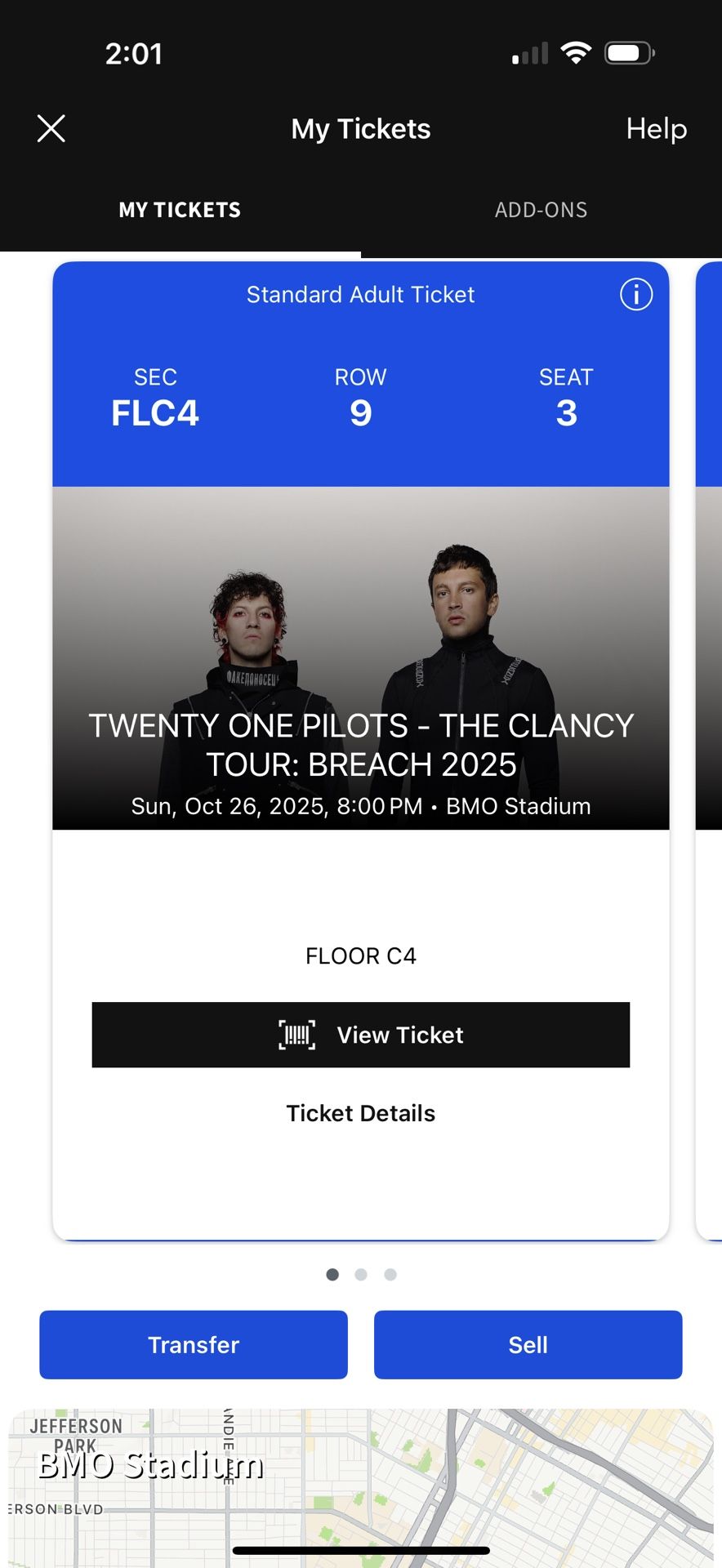Tap the Wi-Fi icon in the status bar
The height and width of the screenshot is (1568, 722).
pos(577,52)
